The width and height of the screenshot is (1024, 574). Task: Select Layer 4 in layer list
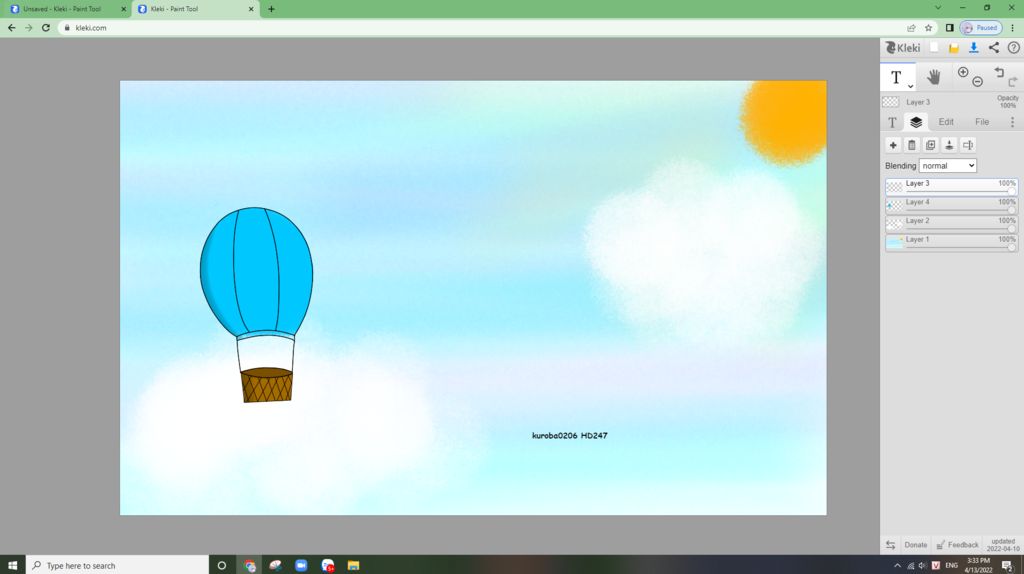click(x=951, y=205)
